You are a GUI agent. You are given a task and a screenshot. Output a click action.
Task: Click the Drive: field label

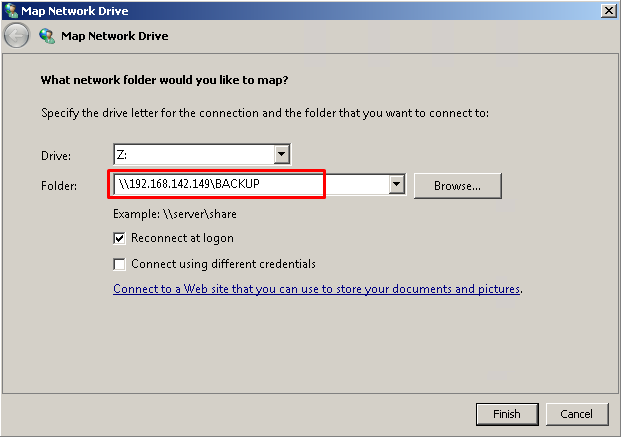[x=56, y=156]
